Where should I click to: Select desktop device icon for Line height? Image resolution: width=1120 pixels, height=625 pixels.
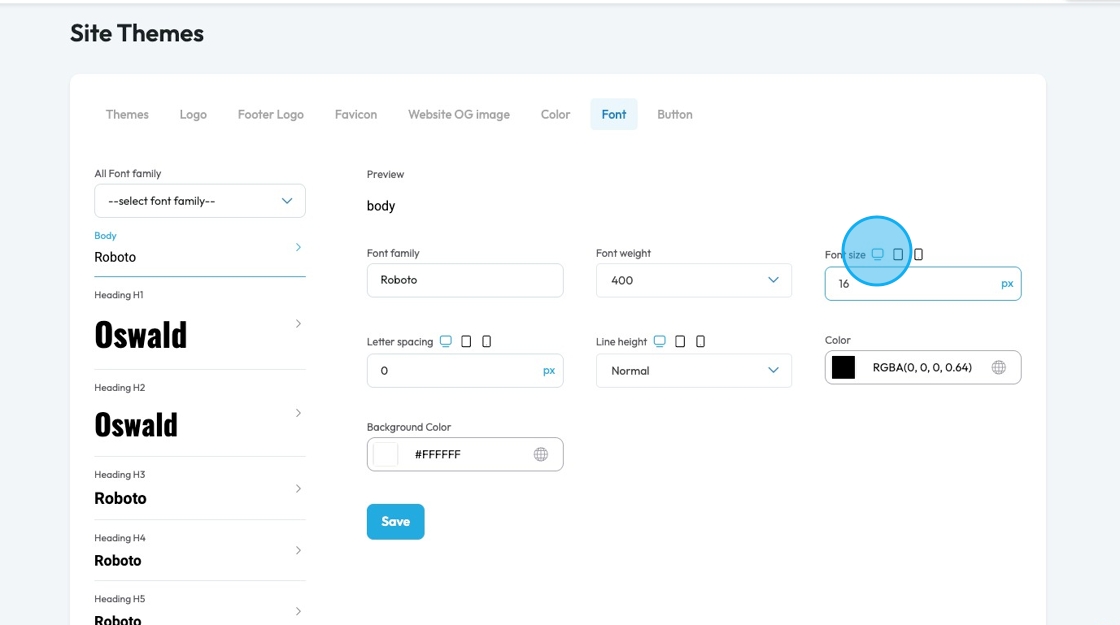[x=659, y=341]
